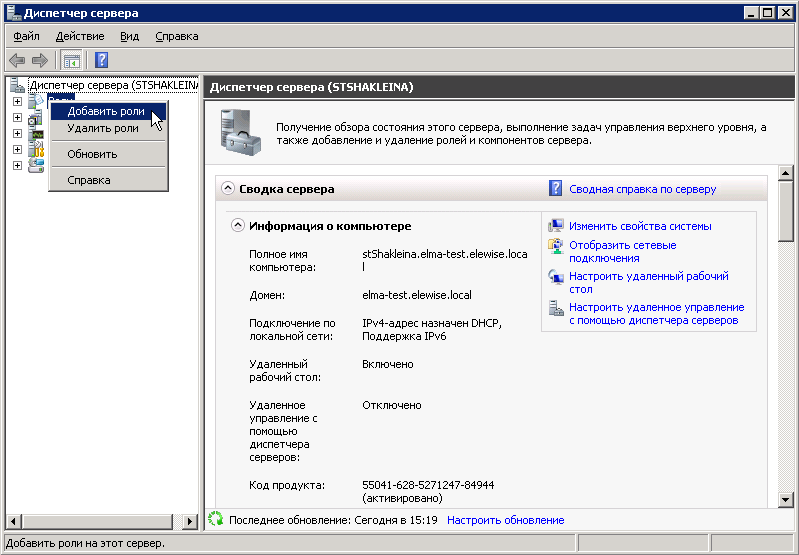The width and height of the screenshot is (799, 555).
Task: Click the green refresh icon in status area
Action: (215, 520)
